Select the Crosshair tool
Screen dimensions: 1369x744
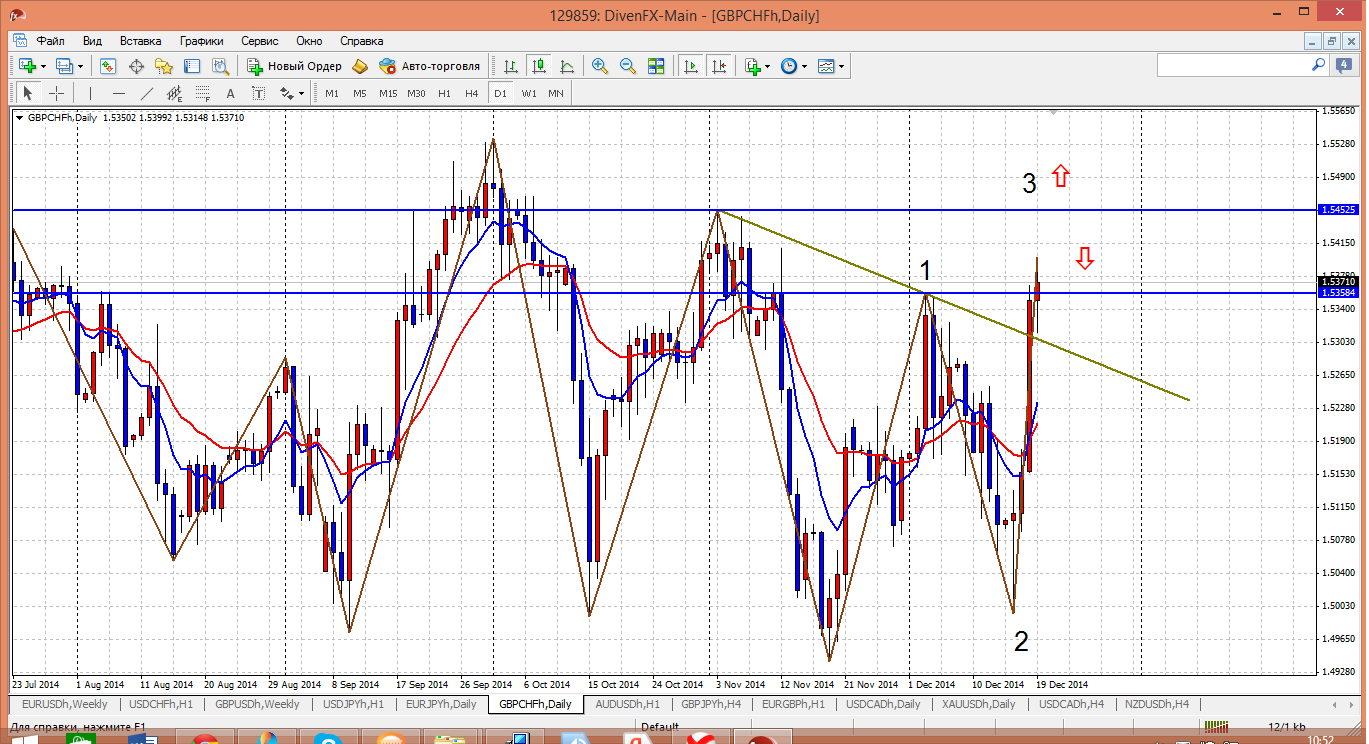pos(57,93)
